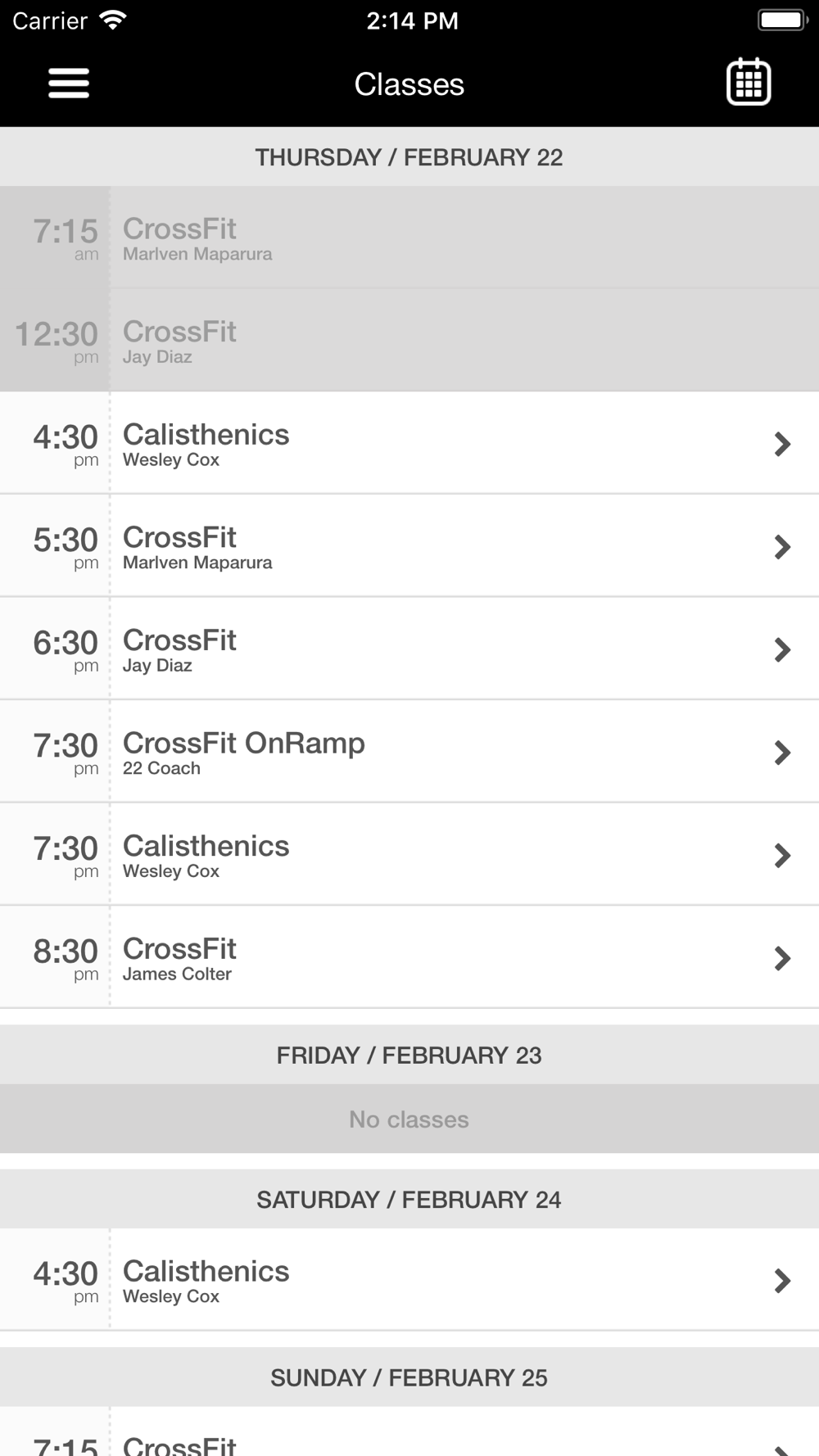Viewport: 819px width, 1456px height.
Task: Open CrossFit class with James Colter
Action: (x=409, y=957)
